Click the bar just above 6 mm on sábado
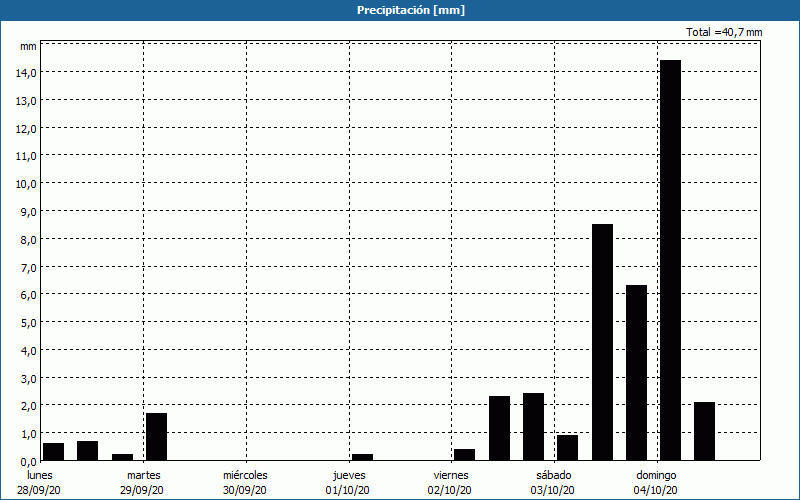This screenshot has width=800, height=500. 637,372
